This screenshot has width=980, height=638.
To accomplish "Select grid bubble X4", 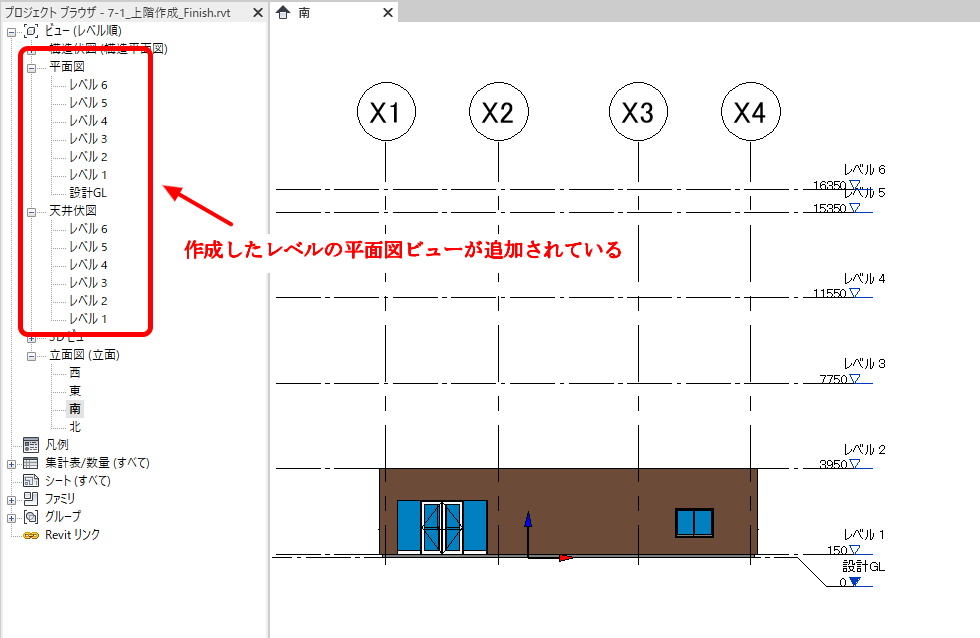I will [x=751, y=112].
